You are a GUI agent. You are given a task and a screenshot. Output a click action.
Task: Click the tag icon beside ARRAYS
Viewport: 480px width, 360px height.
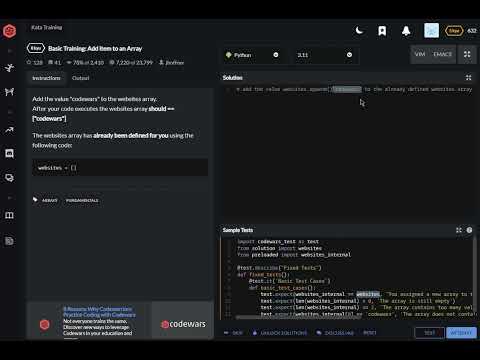[x=35, y=200]
